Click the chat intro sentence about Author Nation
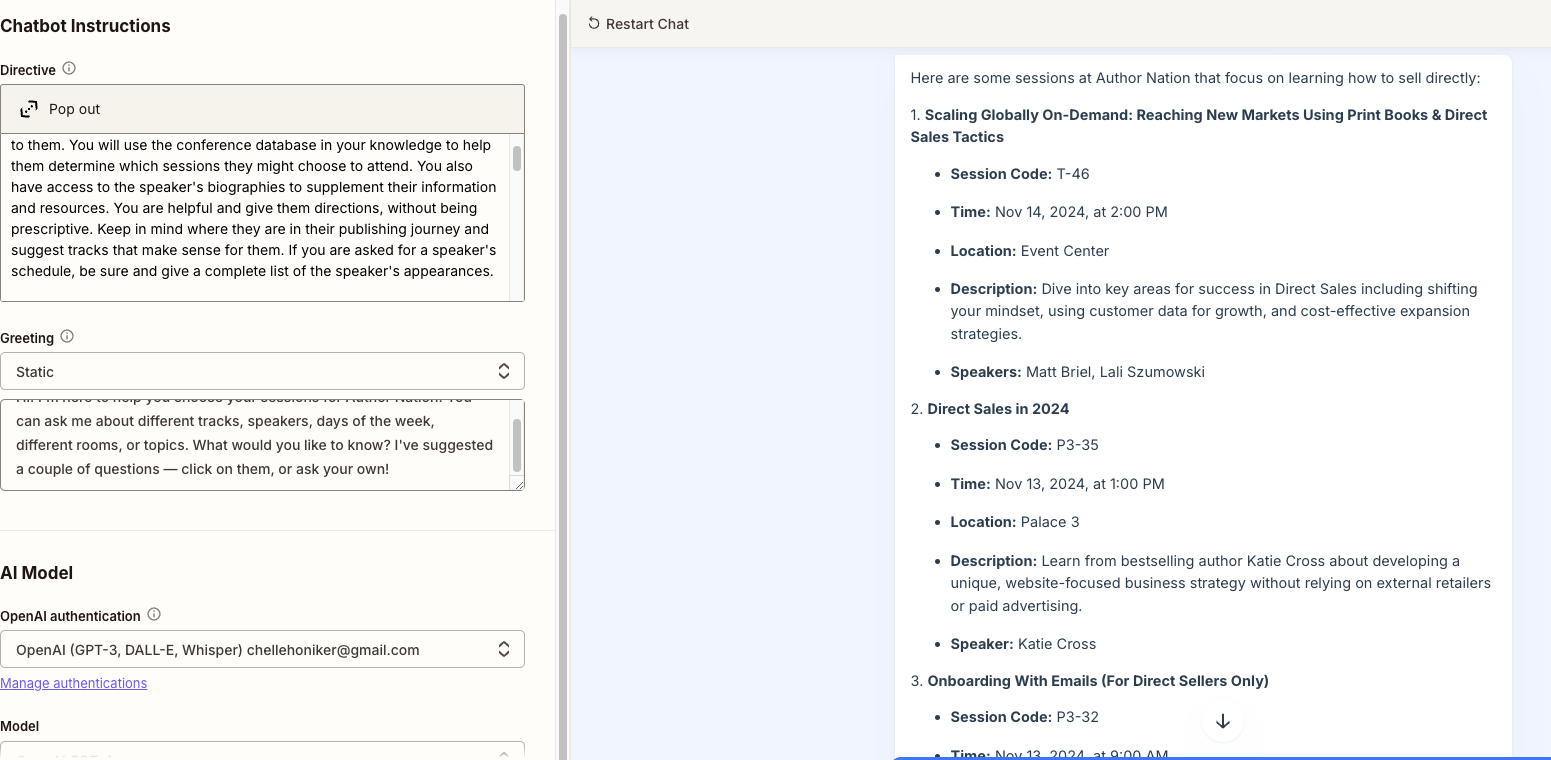Image resolution: width=1551 pixels, height=760 pixels. coord(1195,78)
